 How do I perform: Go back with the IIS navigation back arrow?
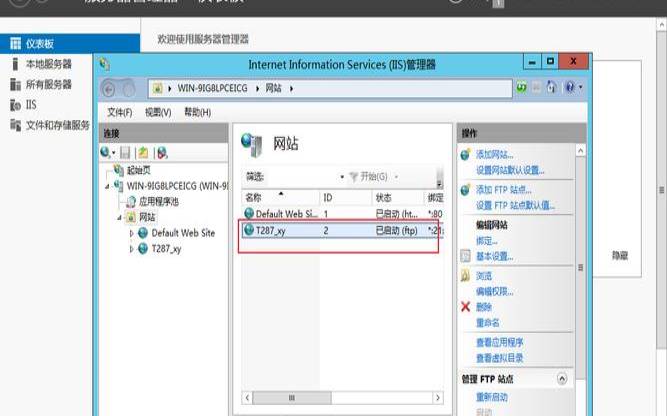point(109,89)
